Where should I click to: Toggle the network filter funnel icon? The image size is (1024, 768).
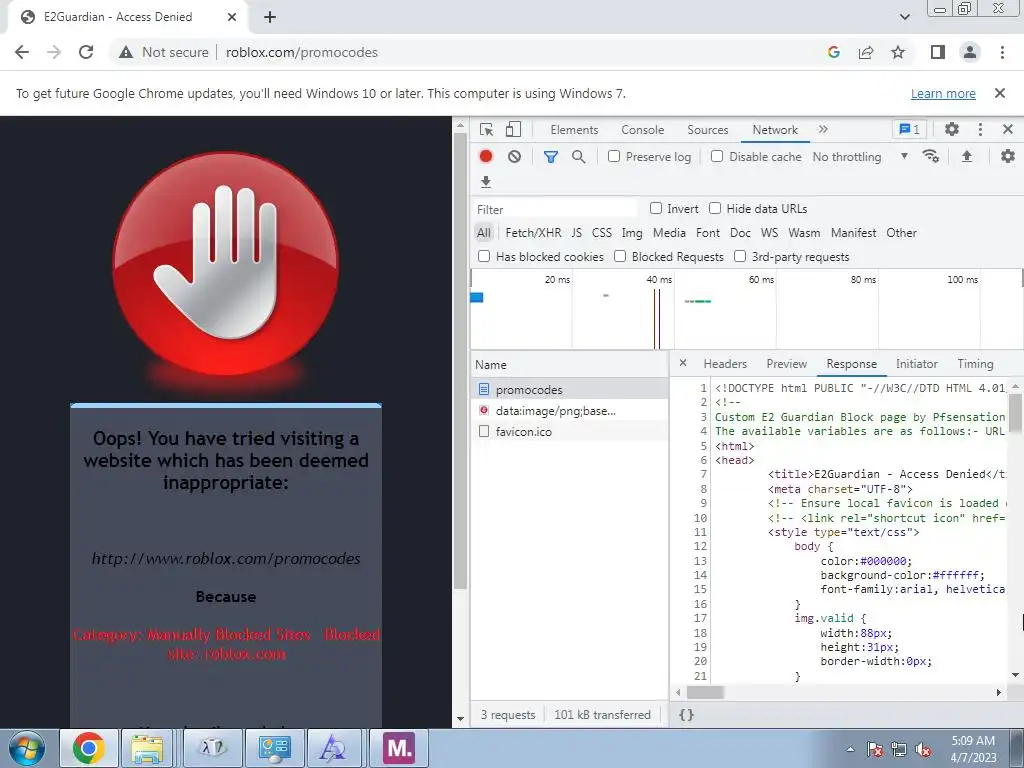(551, 157)
